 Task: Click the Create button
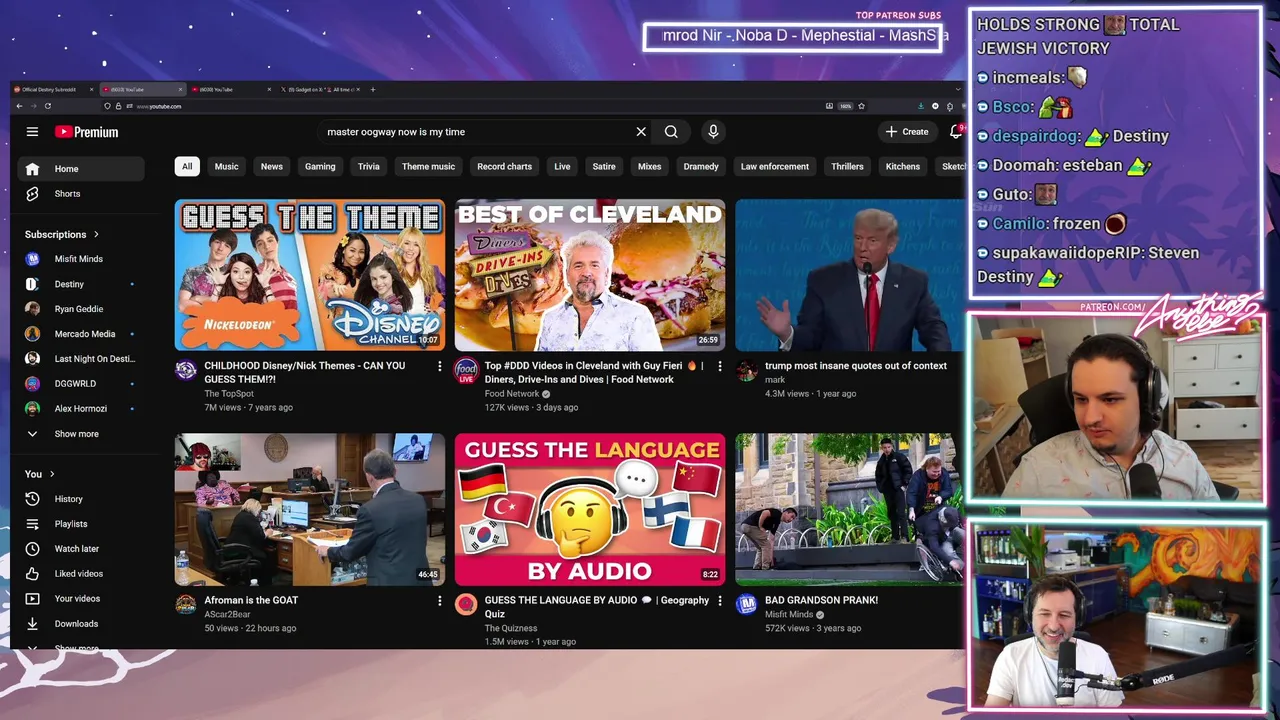point(907,132)
